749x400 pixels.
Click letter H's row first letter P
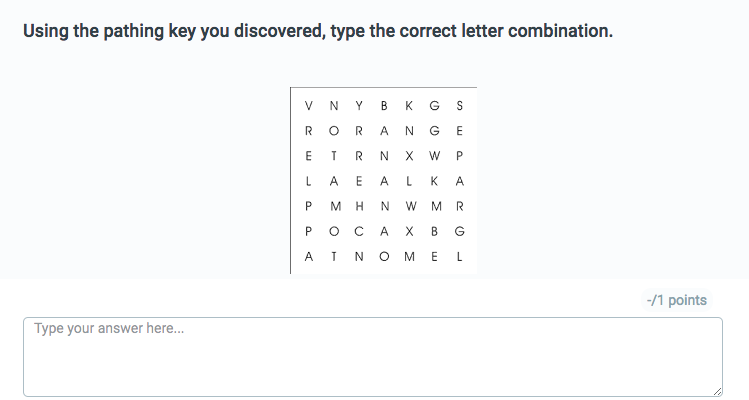(308, 206)
